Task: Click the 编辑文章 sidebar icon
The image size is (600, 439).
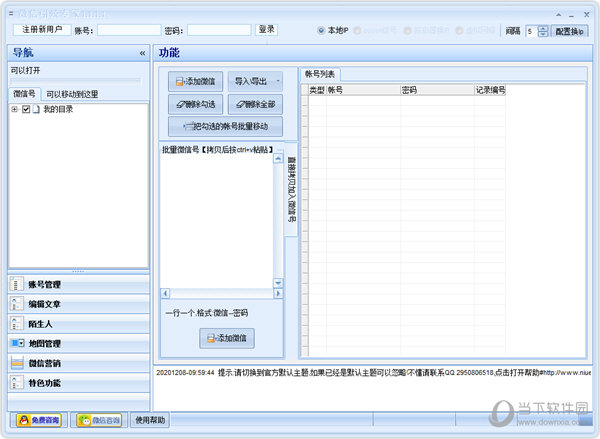Action: (16, 304)
